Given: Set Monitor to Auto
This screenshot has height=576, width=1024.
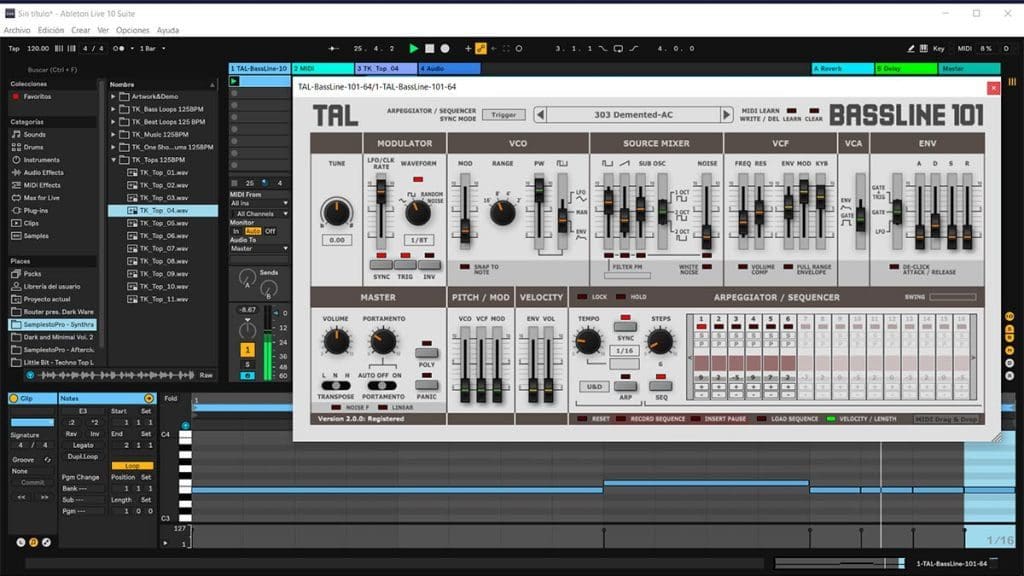Looking at the screenshot, I should pos(253,231).
